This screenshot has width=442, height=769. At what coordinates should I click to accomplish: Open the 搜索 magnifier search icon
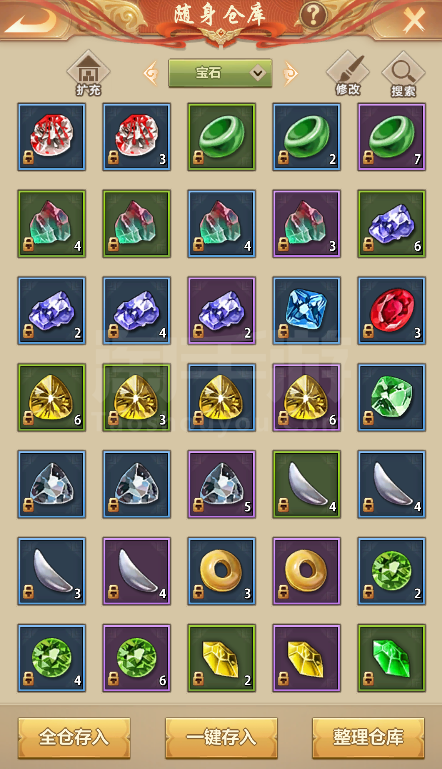[x=403, y=75]
